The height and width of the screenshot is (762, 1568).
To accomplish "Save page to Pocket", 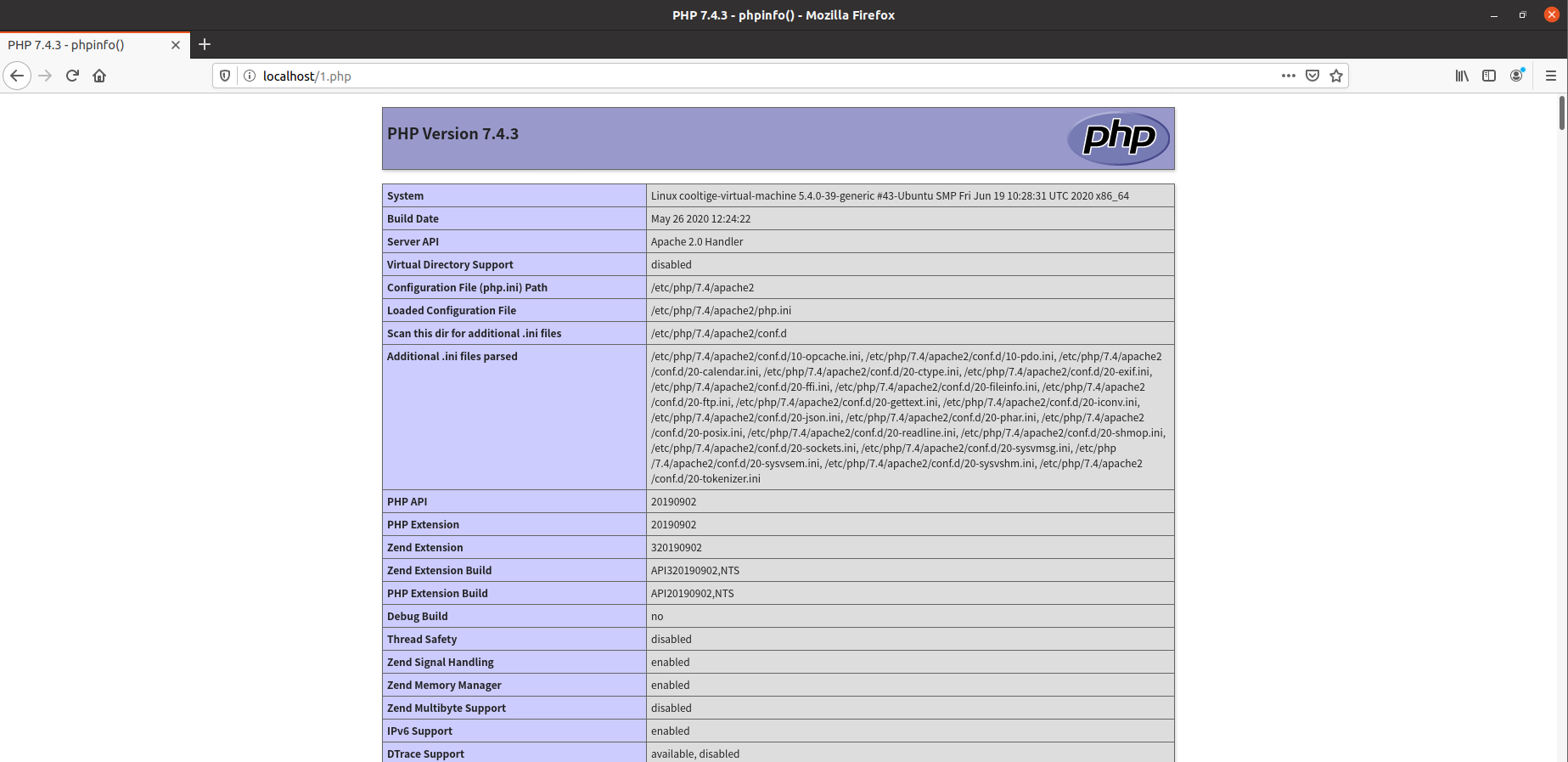I will click(x=1312, y=76).
